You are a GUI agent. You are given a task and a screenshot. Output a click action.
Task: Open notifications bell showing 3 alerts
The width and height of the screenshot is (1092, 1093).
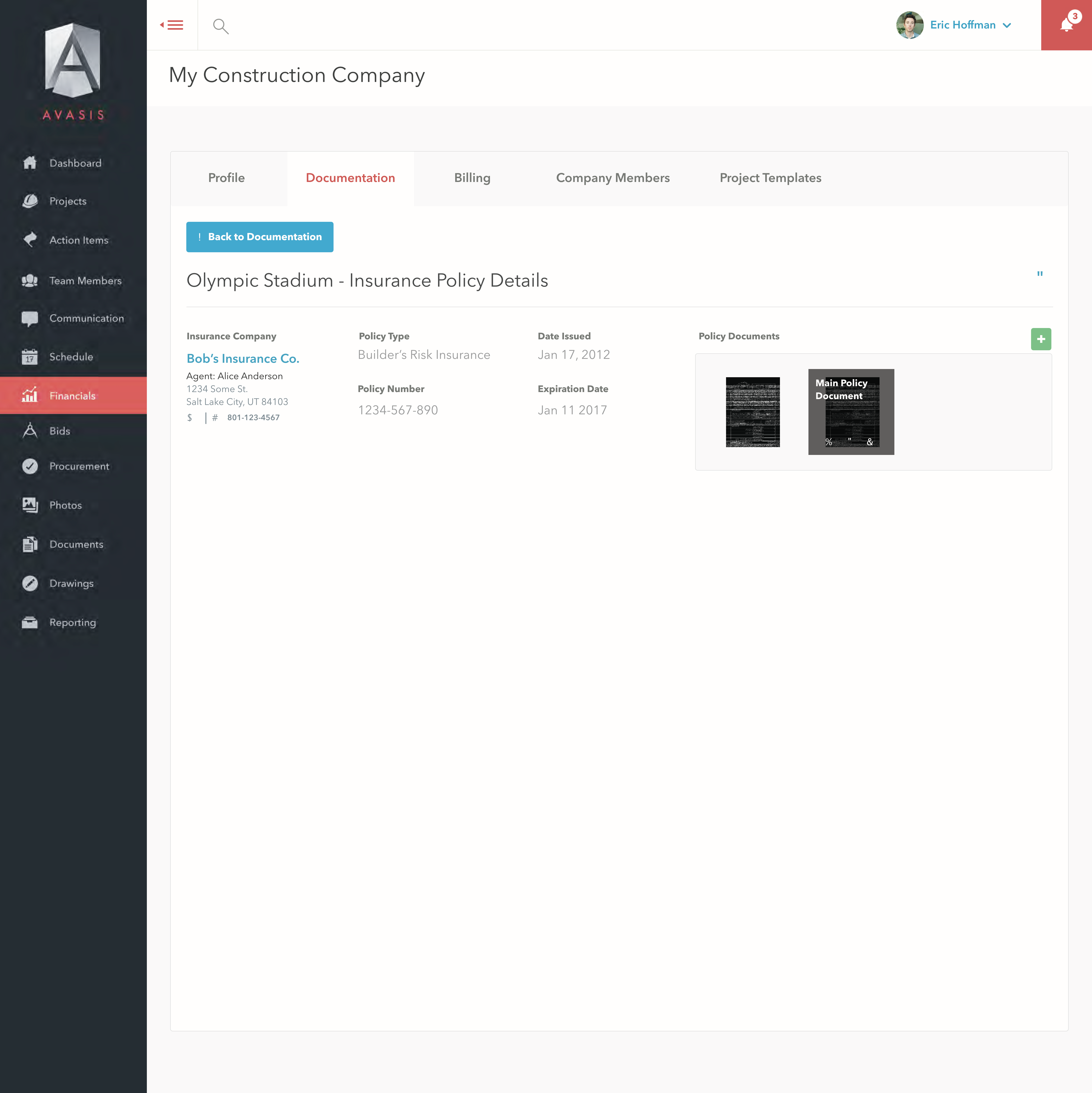1067,25
